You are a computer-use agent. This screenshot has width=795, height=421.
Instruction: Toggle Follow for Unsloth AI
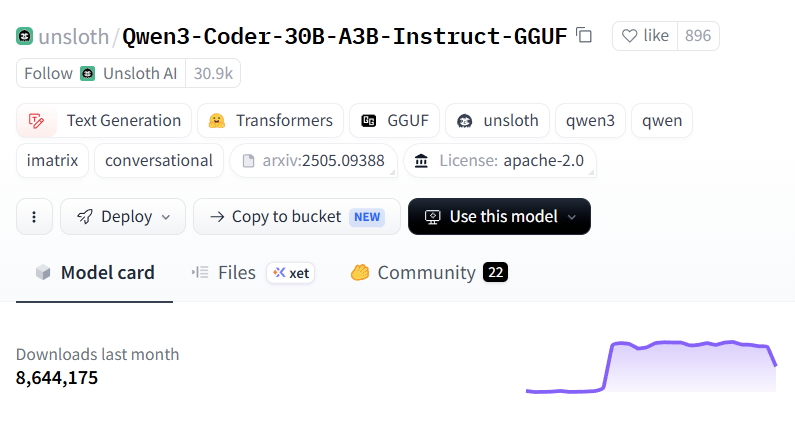tap(101, 74)
